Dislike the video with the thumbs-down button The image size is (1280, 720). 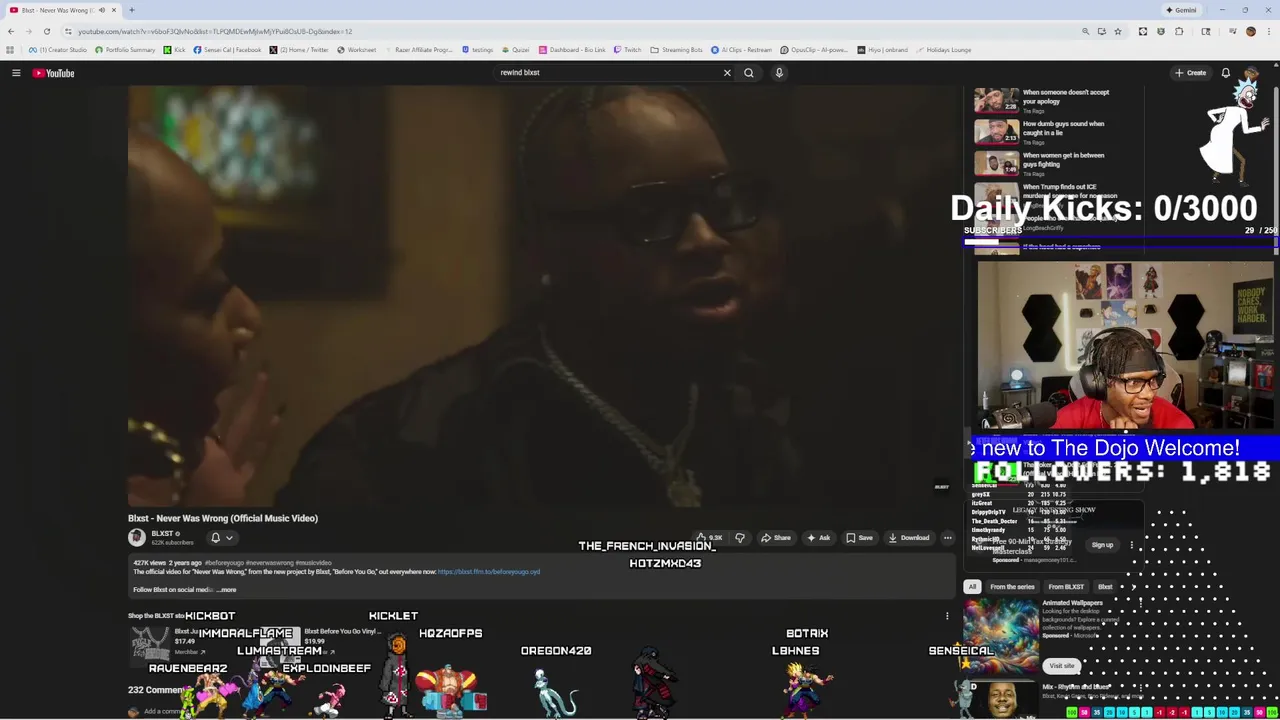[740, 538]
